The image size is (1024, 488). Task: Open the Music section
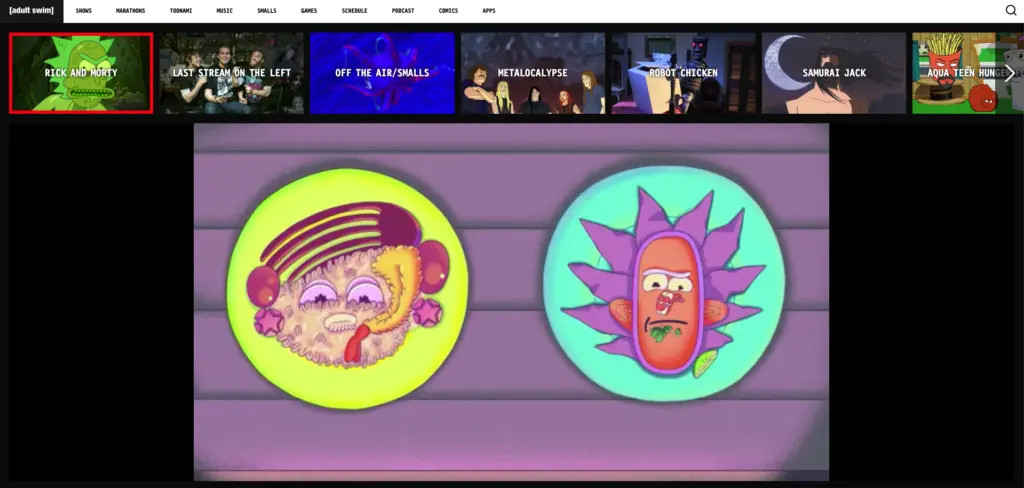pyautogui.click(x=225, y=11)
